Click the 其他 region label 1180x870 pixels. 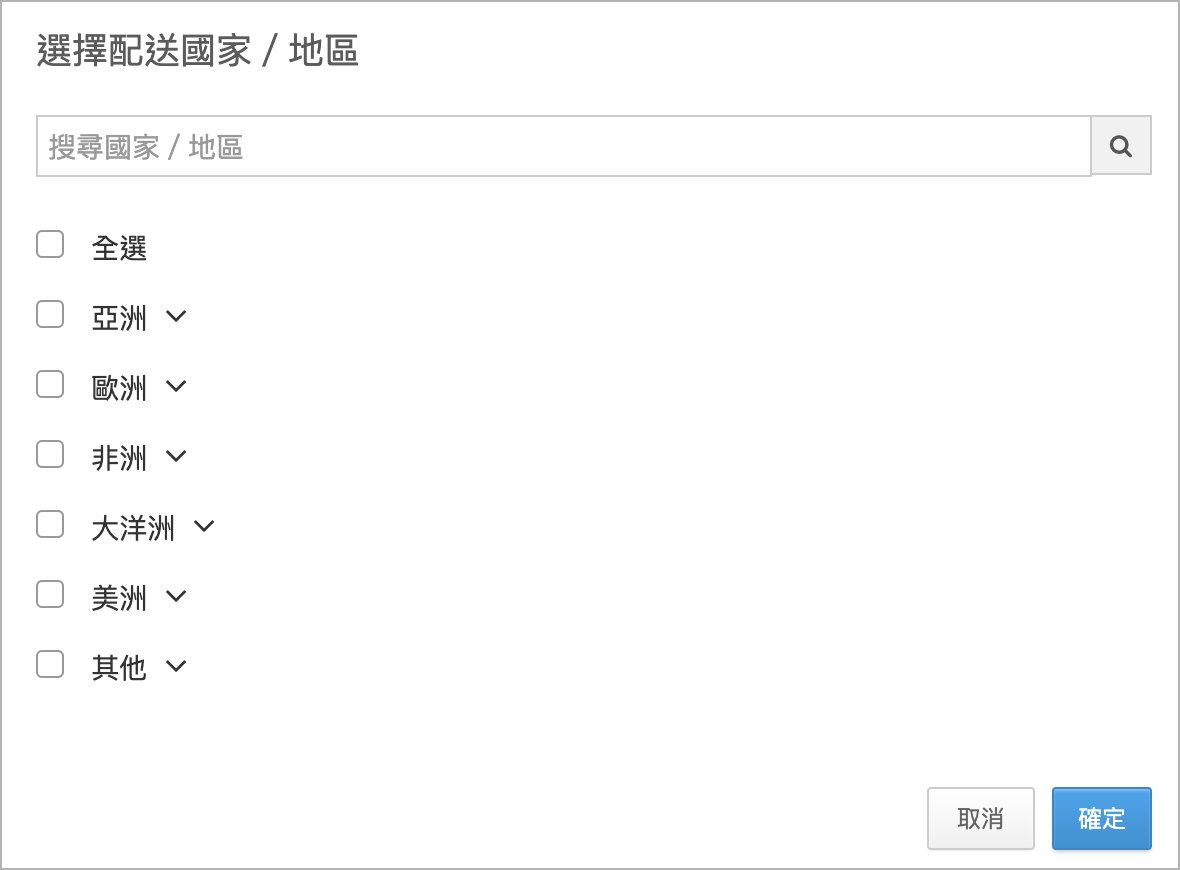(119, 668)
